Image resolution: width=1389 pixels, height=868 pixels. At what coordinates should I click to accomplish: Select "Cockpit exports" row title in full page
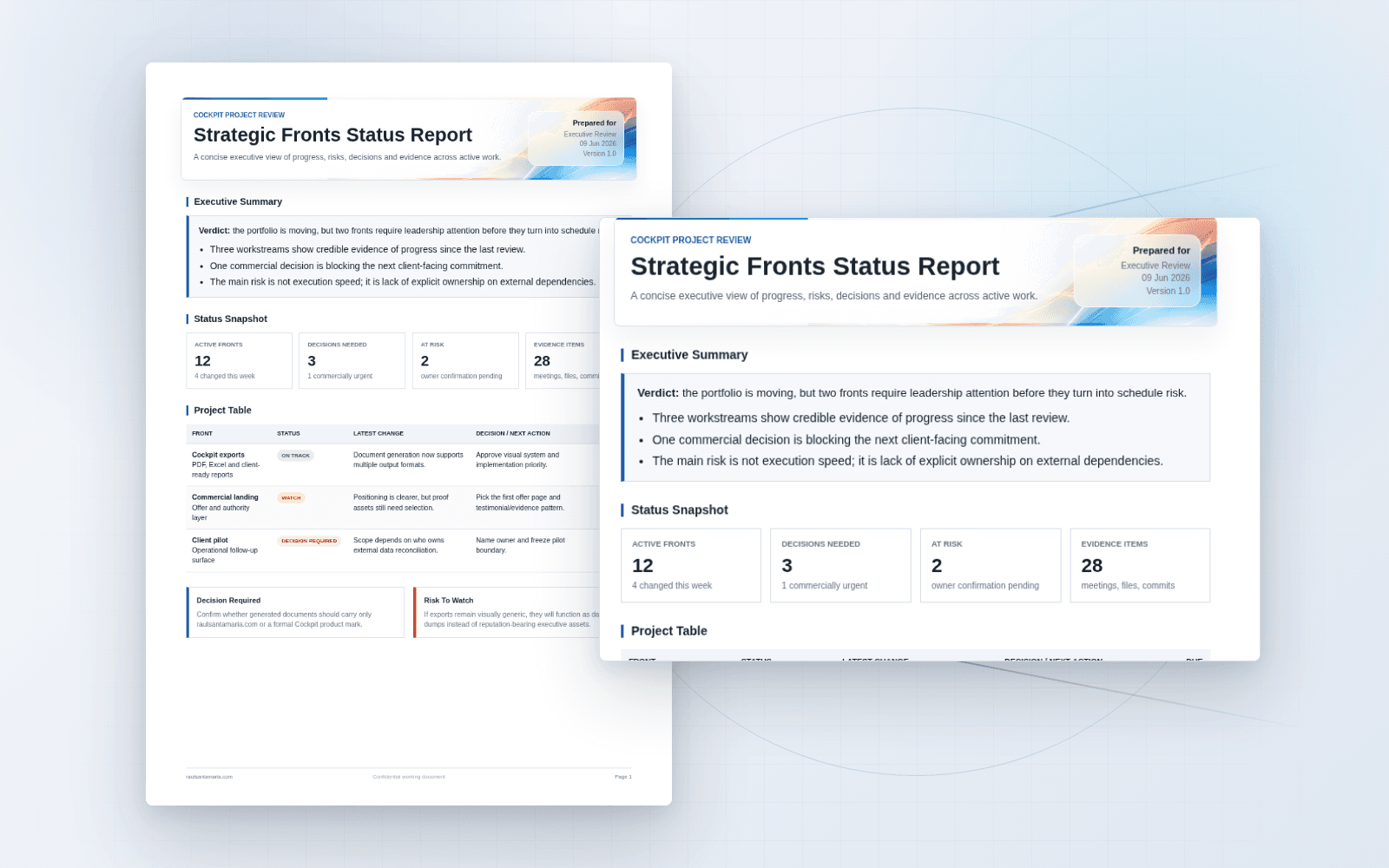218,455
